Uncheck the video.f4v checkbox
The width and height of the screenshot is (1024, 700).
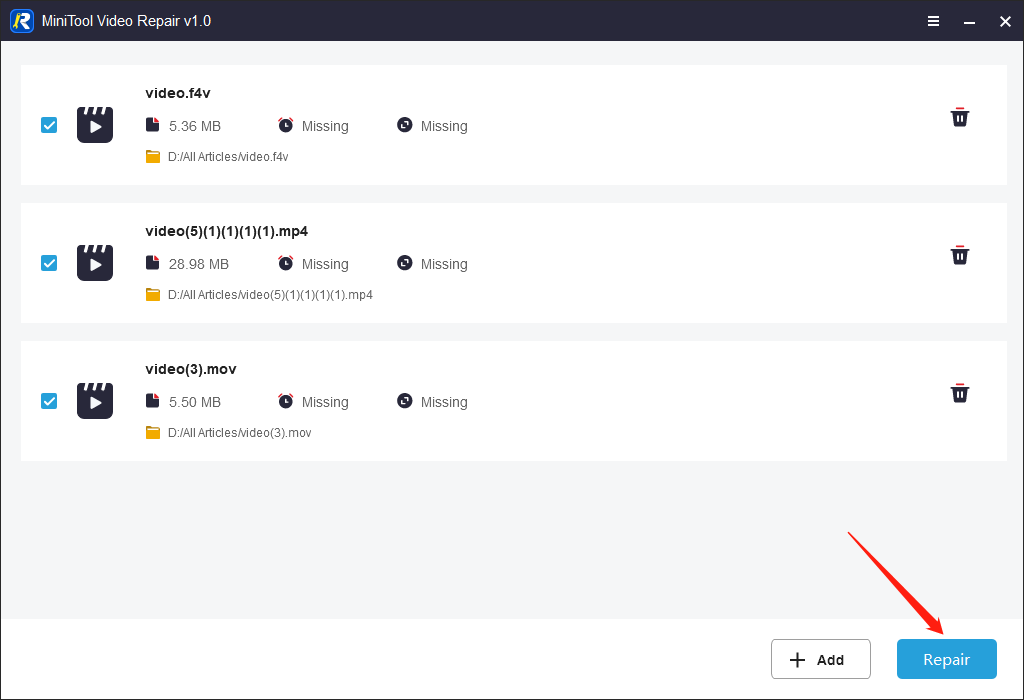[x=49, y=125]
